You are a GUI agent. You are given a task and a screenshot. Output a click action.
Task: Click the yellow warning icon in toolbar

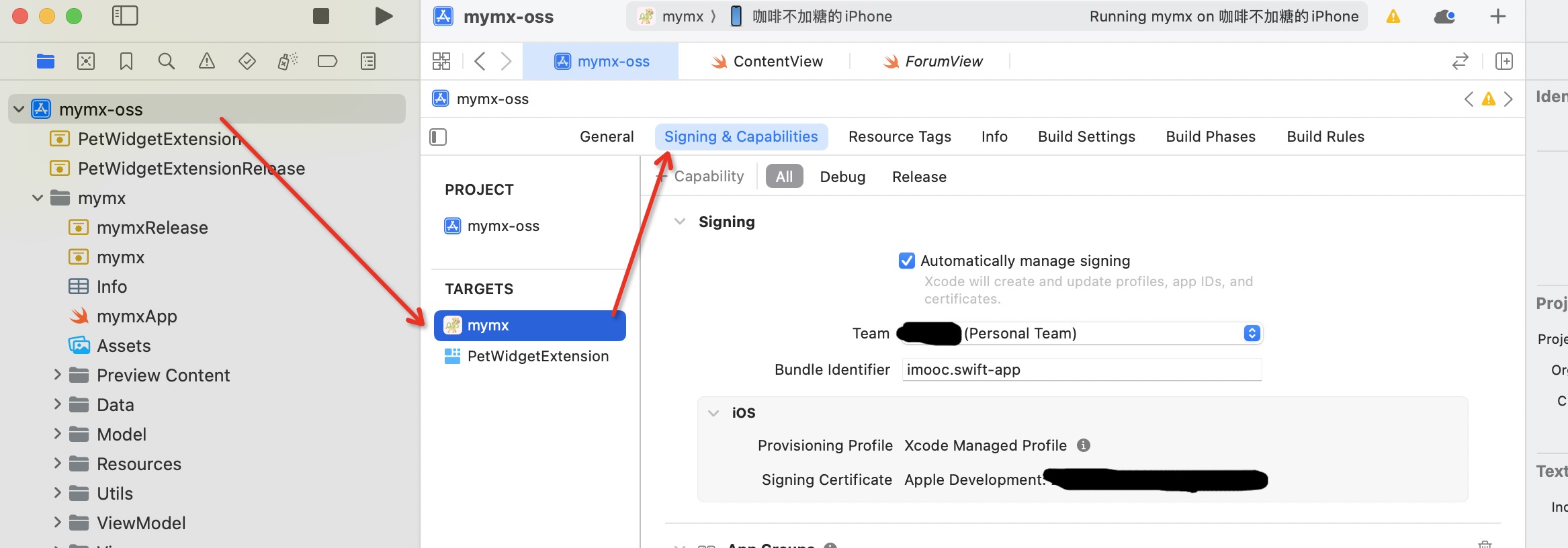pyautogui.click(x=1393, y=16)
